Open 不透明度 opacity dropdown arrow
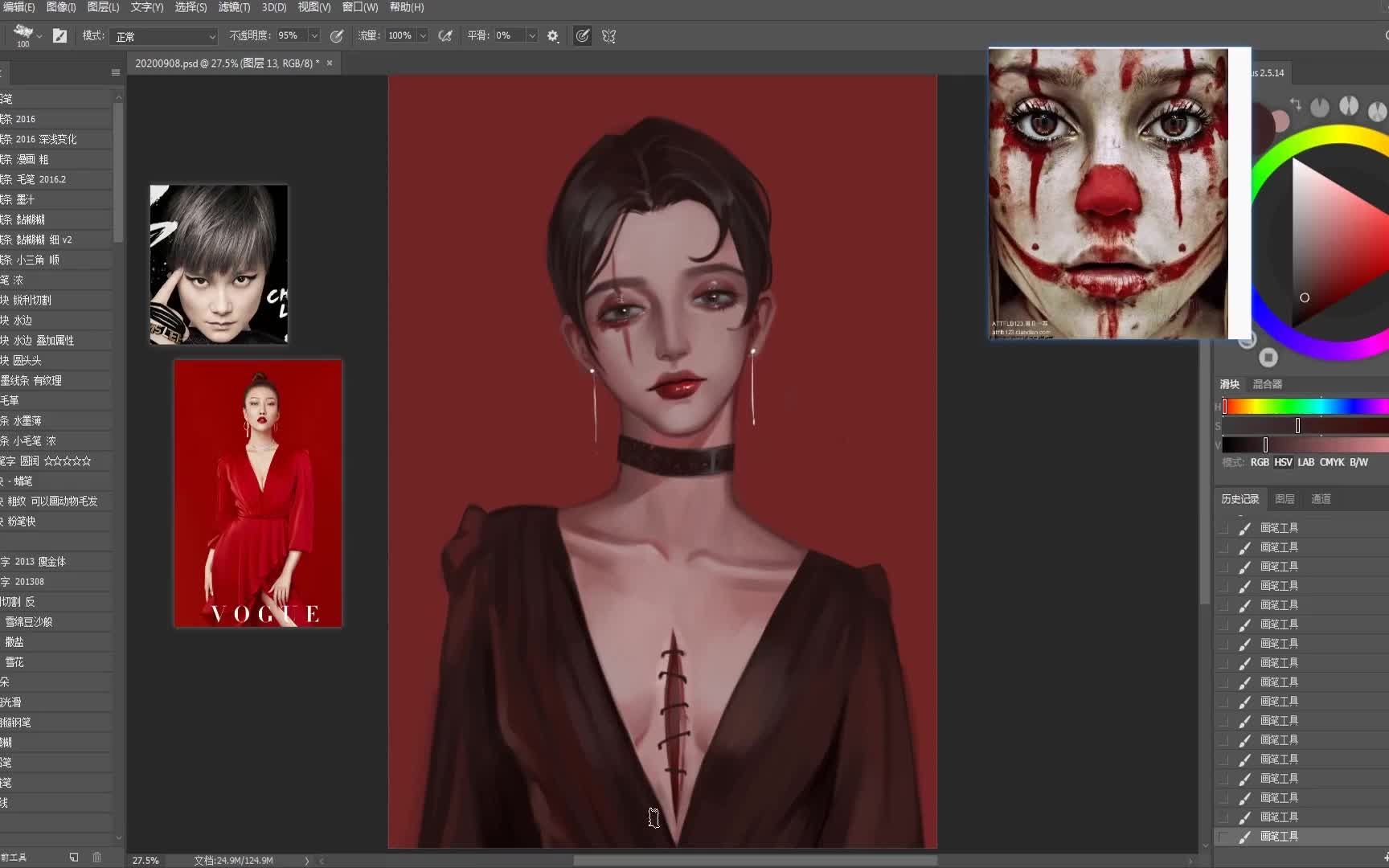Viewport: 1389px width, 868px height. pyautogui.click(x=314, y=35)
